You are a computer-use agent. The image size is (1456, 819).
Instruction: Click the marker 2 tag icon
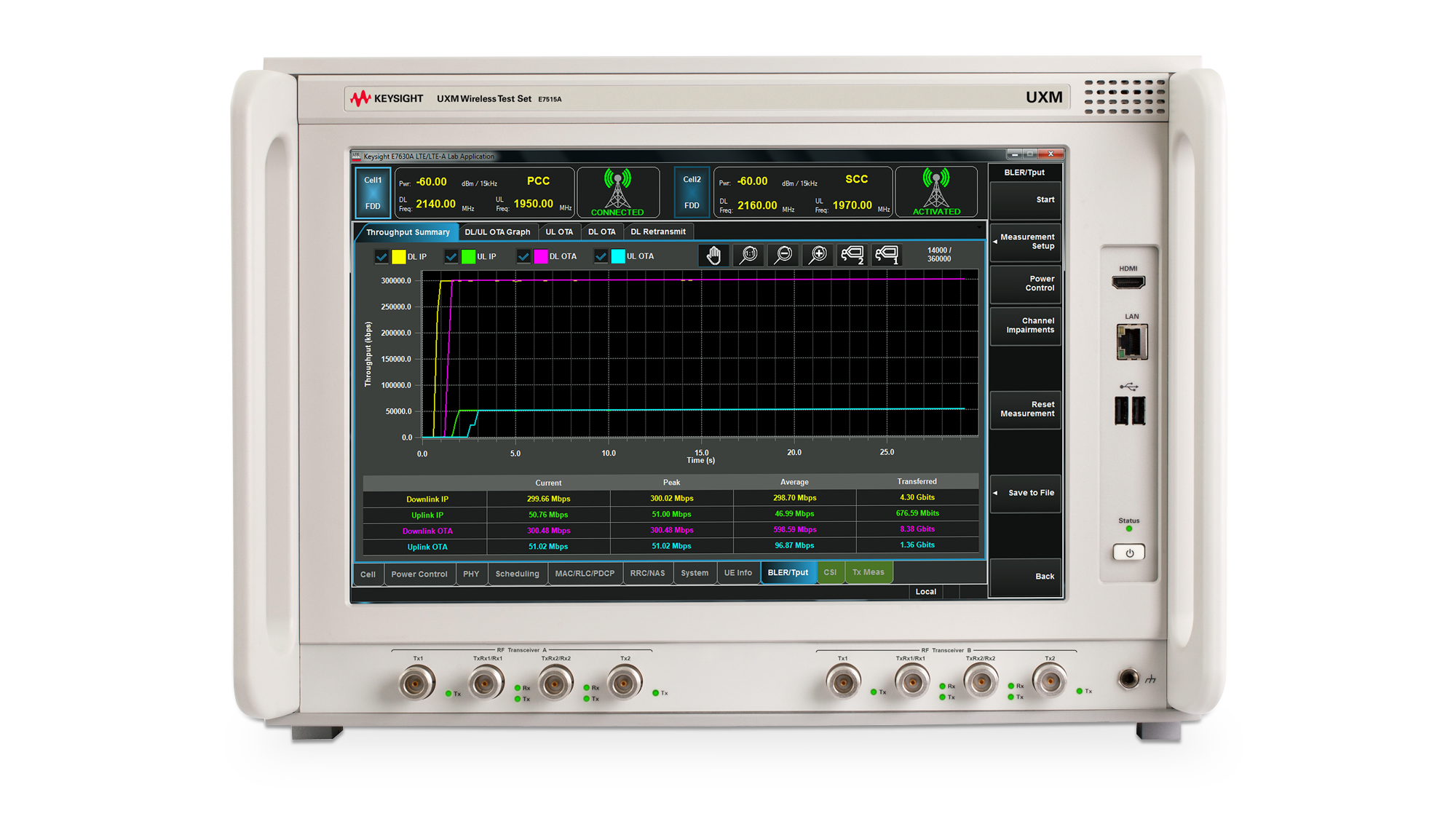pyautogui.click(x=852, y=255)
